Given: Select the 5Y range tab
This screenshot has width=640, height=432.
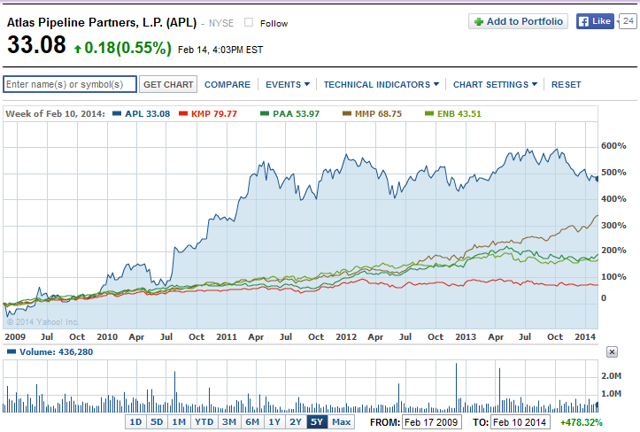Looking at the screenshot, I should 317,422.
